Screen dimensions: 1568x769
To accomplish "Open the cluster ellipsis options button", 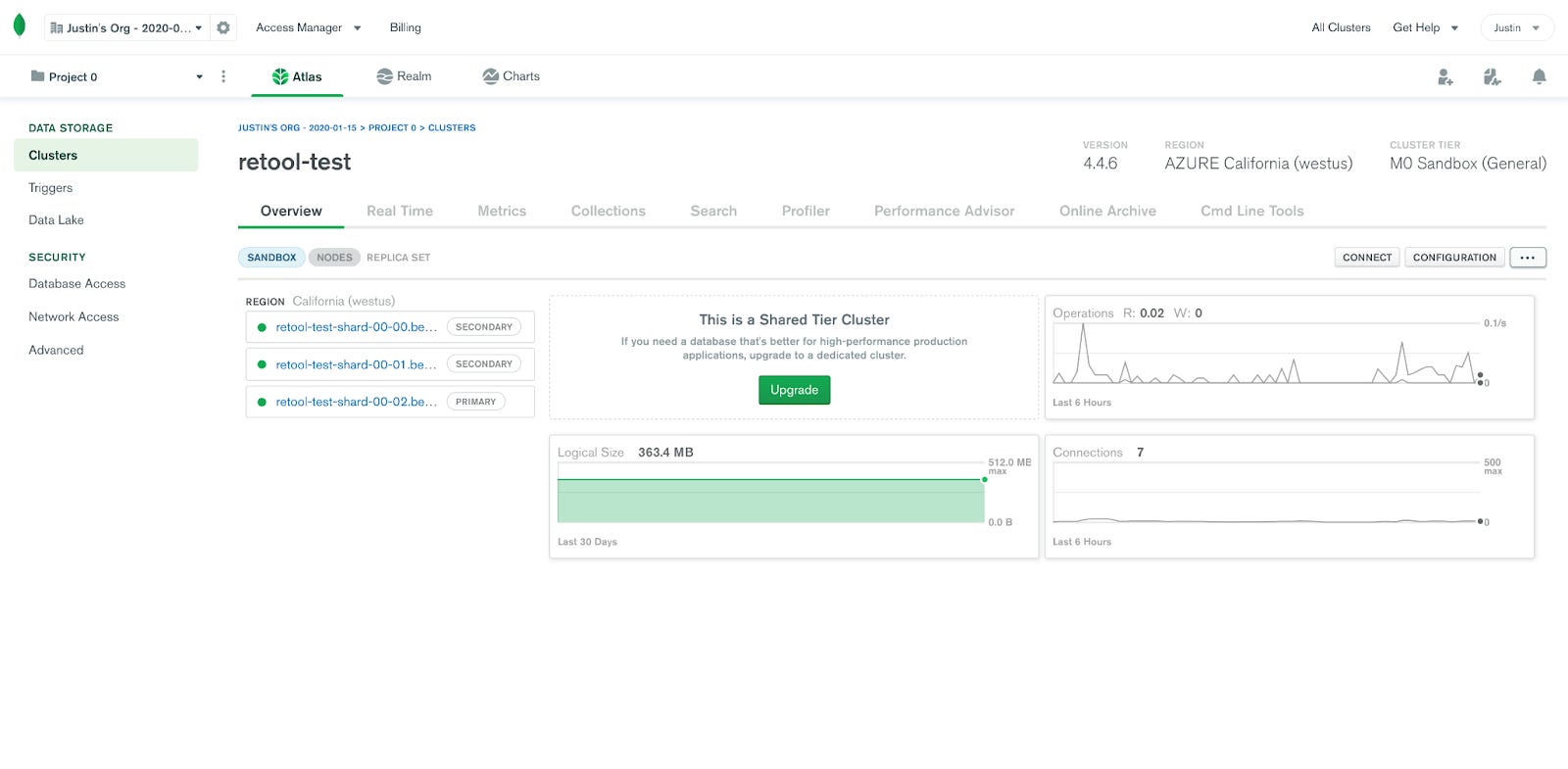I will click(x=1527, y=258).
